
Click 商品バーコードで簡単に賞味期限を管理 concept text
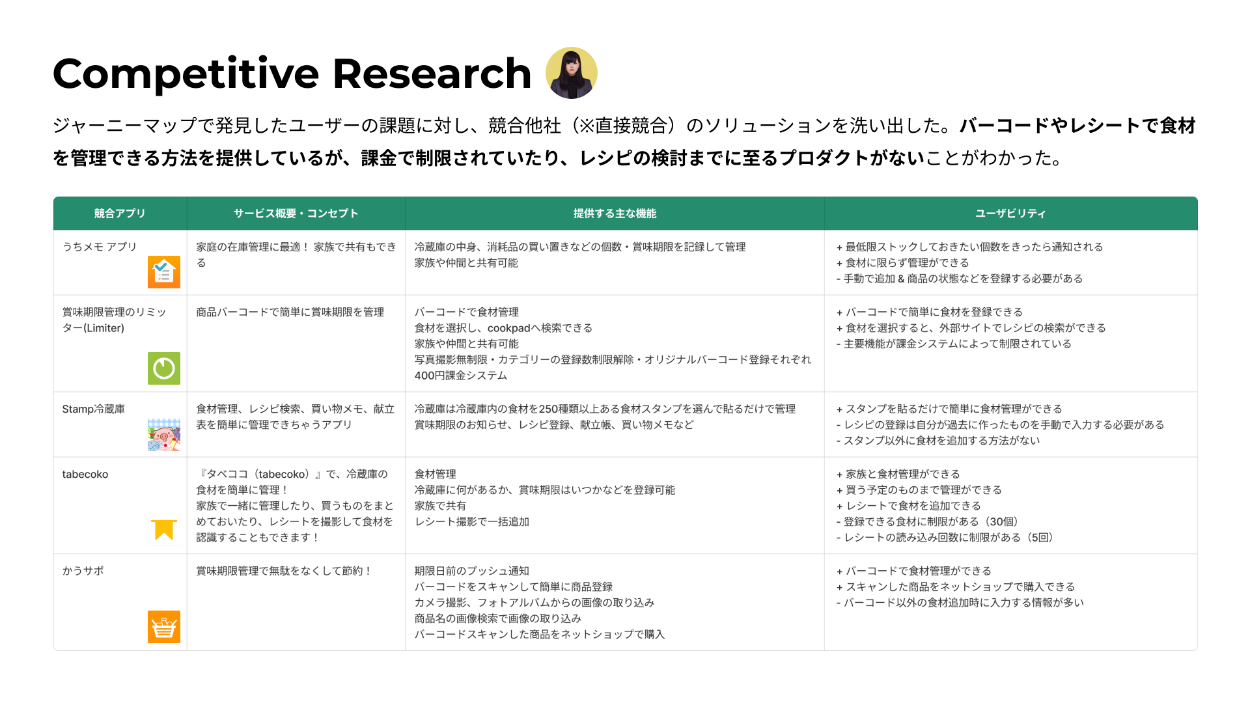(290, 312)
